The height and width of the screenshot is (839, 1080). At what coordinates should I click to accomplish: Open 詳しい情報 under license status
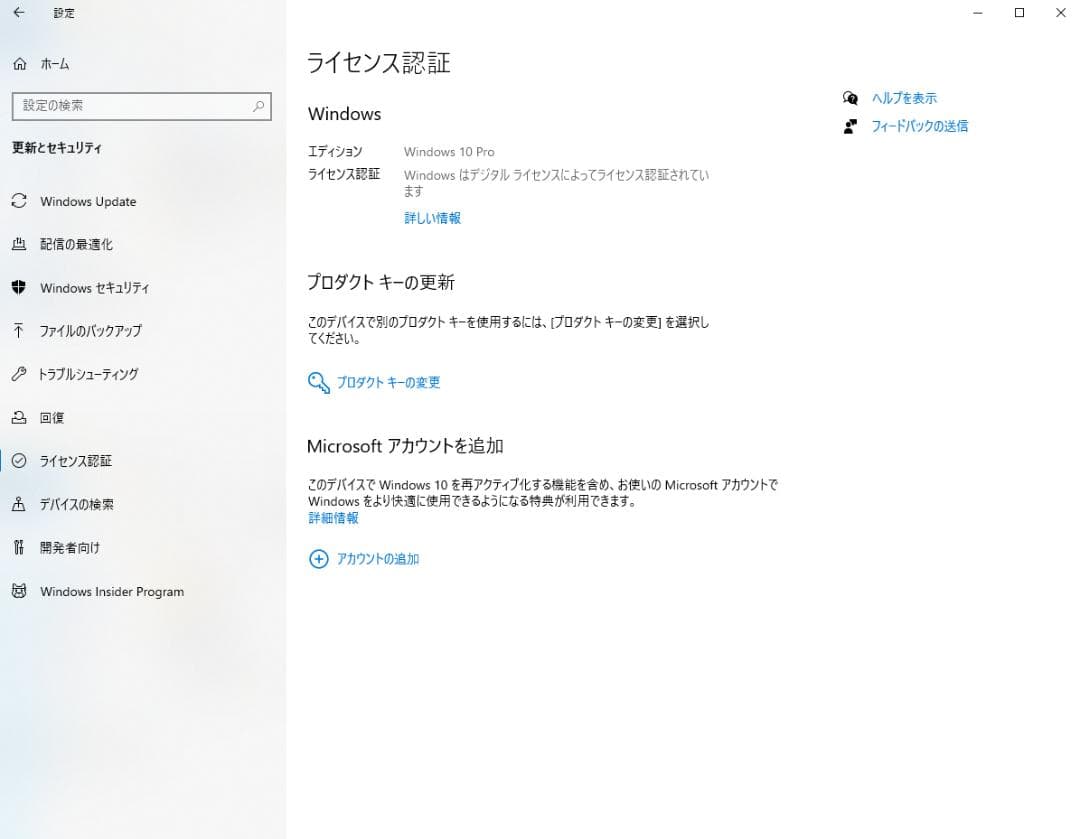tap(431, 218)
